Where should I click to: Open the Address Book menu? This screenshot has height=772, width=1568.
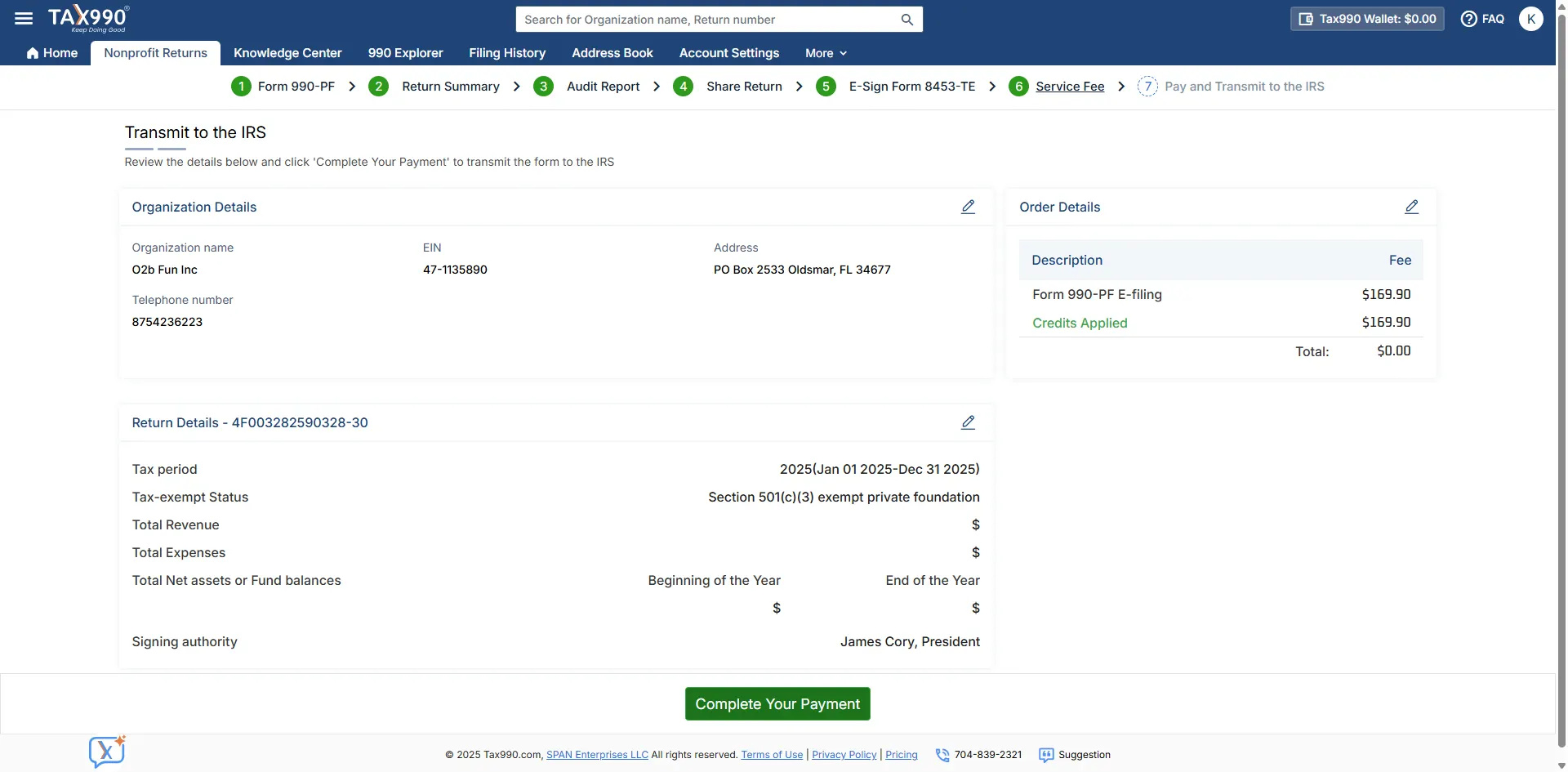click(x=612, y=53)
